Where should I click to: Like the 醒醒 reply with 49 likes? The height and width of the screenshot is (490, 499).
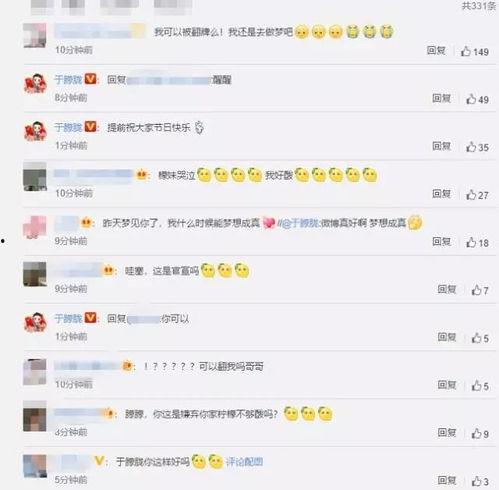477,99
